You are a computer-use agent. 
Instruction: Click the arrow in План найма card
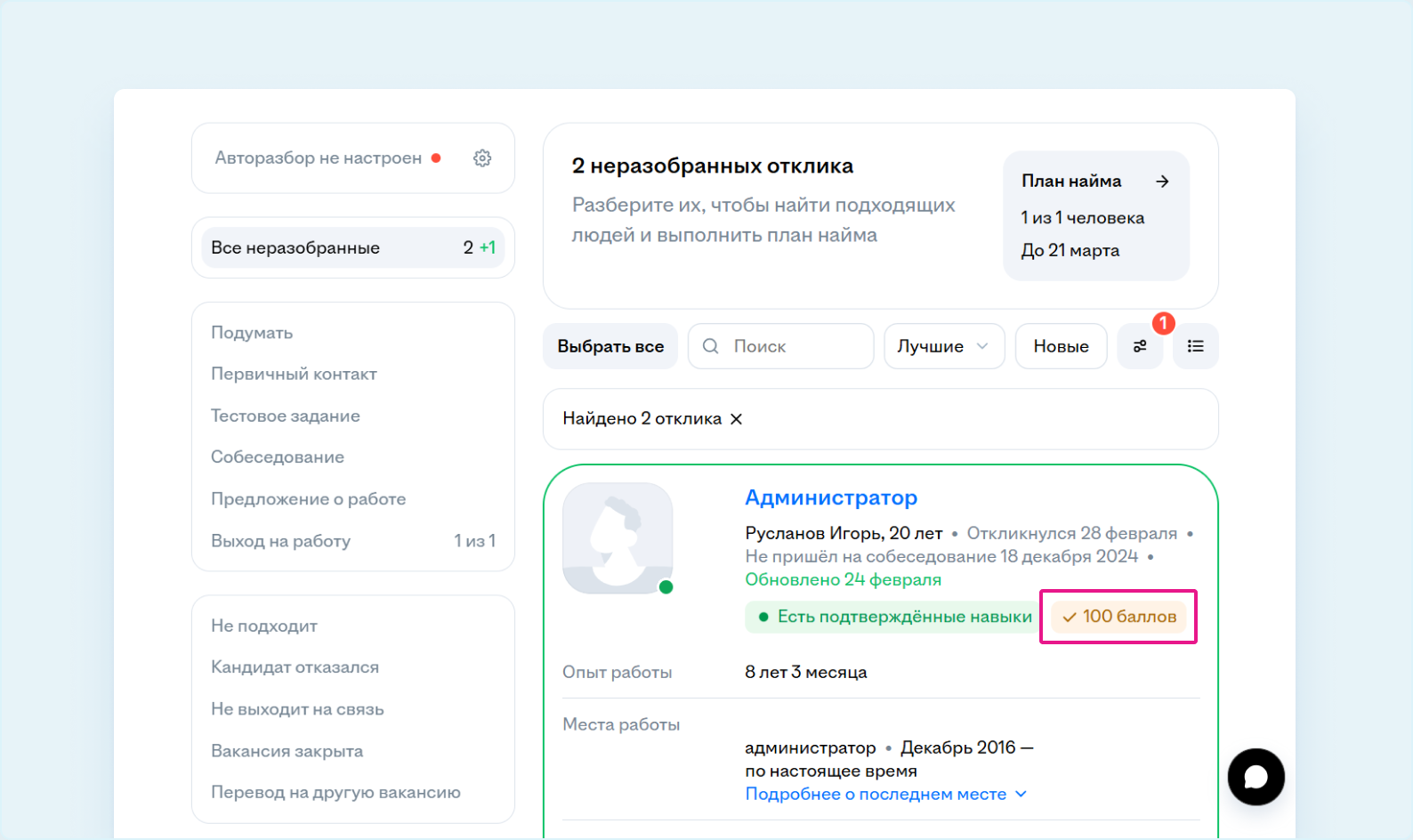click(1162, 182)
